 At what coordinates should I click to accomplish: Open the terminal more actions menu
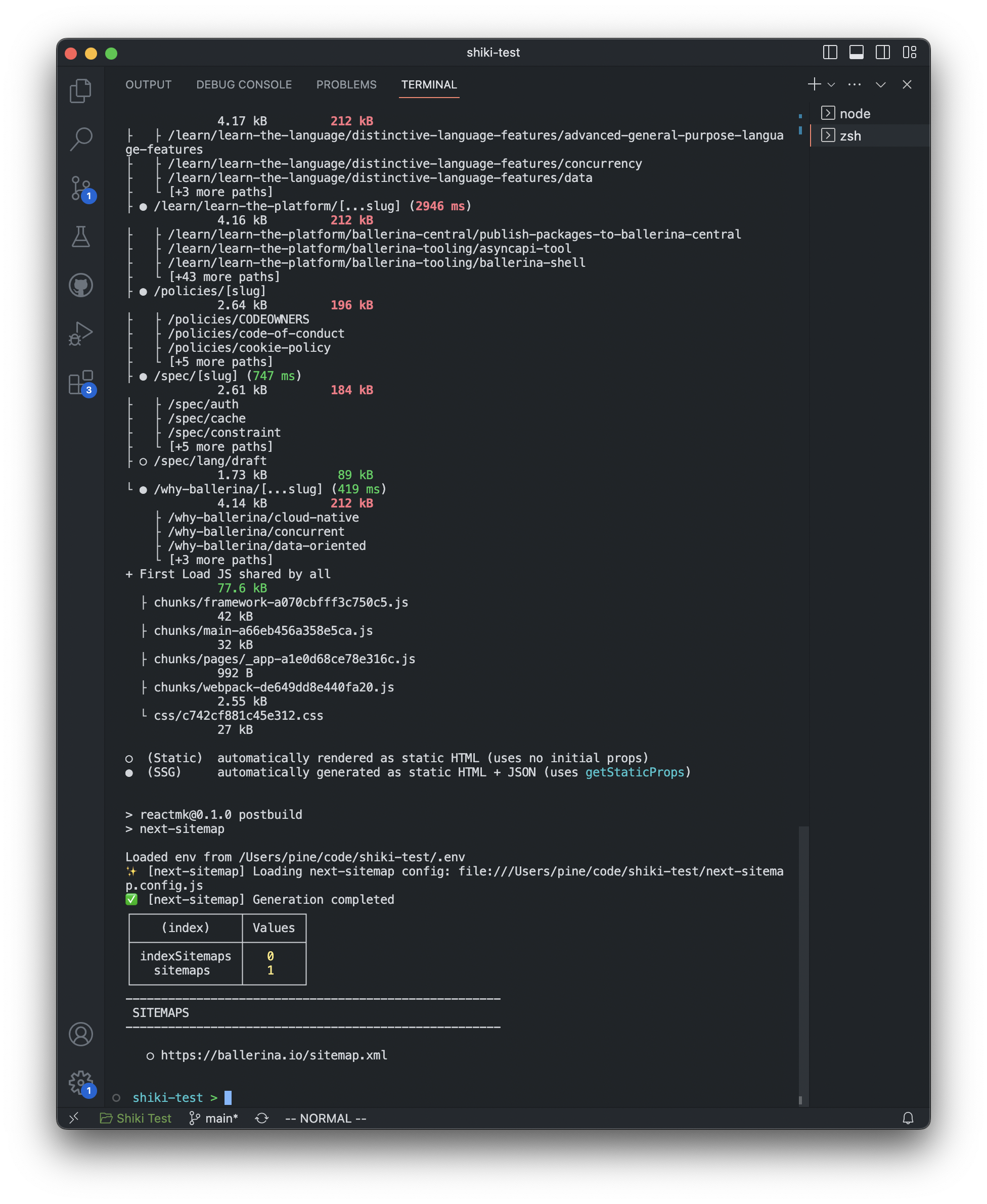(855, 84)
